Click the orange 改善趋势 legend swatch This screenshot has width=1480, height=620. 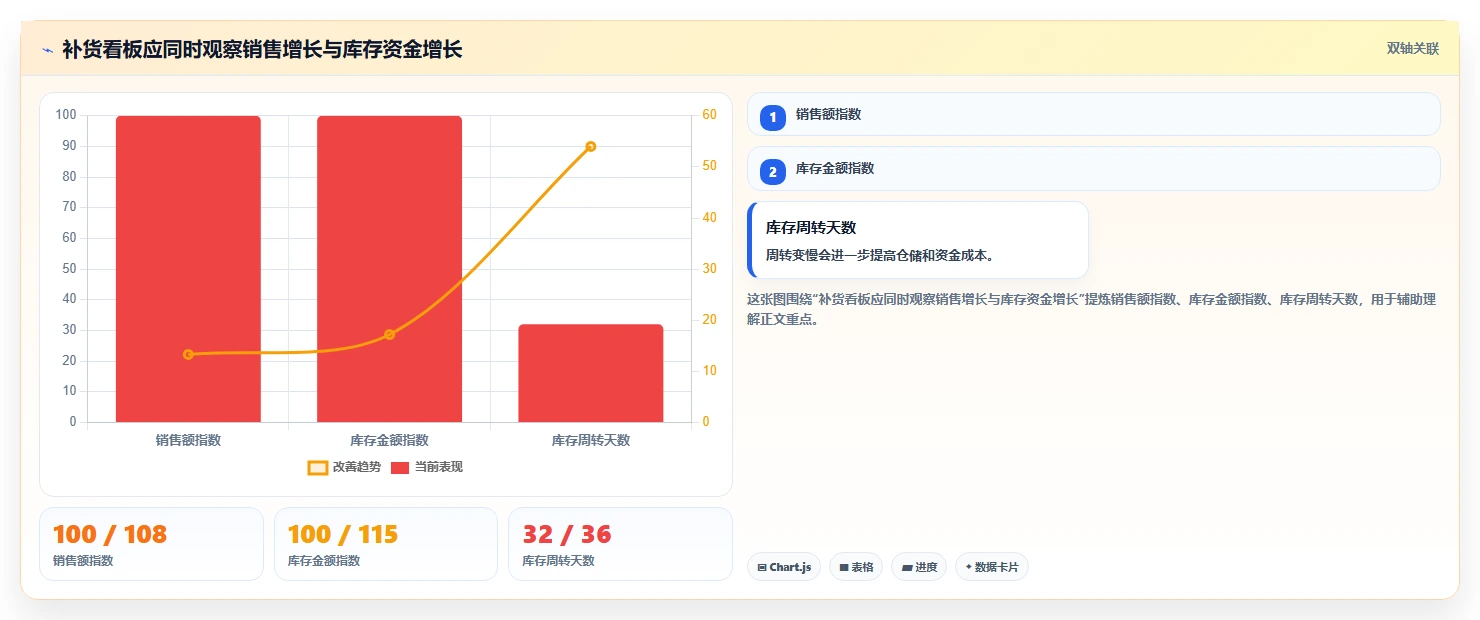pyautogui.click(x=318, y=468)
